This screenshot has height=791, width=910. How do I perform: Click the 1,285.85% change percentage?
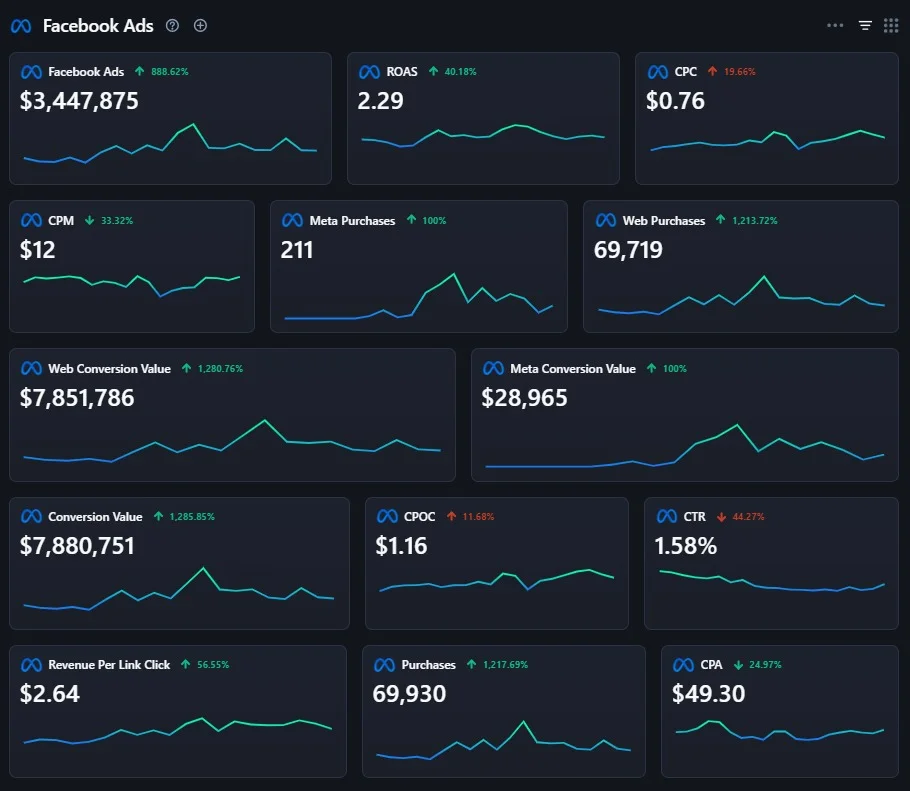(192, 517)
